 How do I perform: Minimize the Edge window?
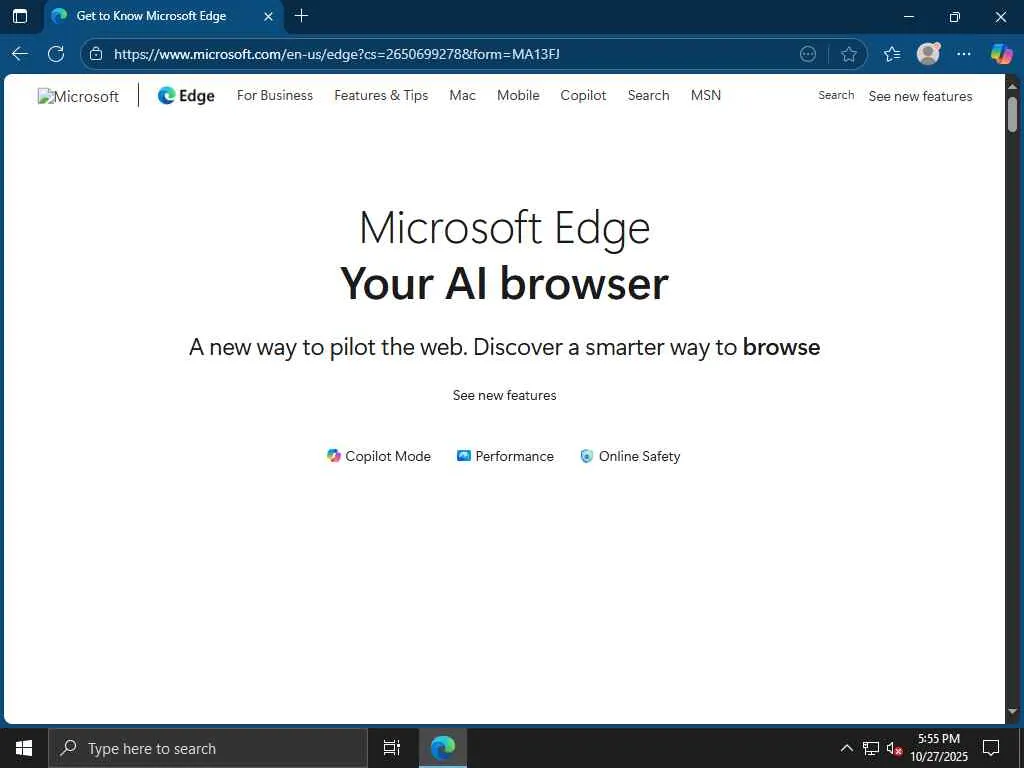908,16
